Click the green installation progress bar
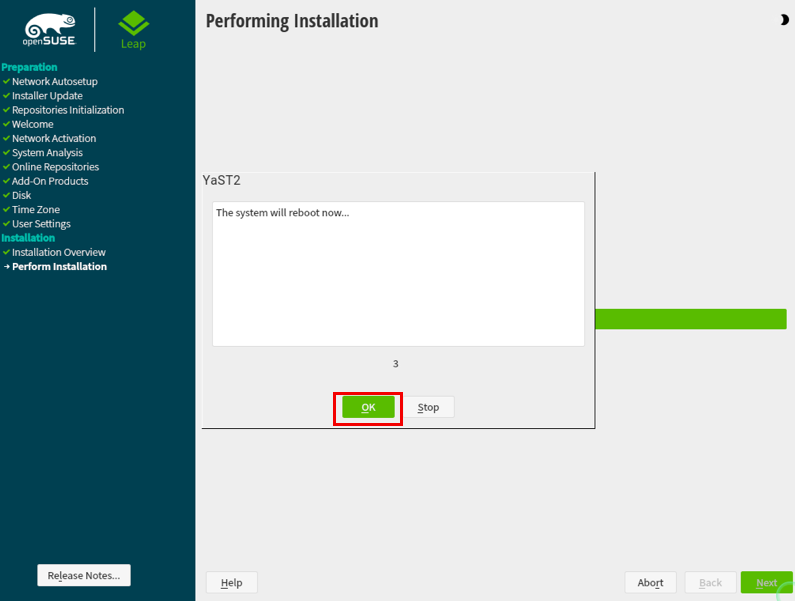 pos(691,319)
